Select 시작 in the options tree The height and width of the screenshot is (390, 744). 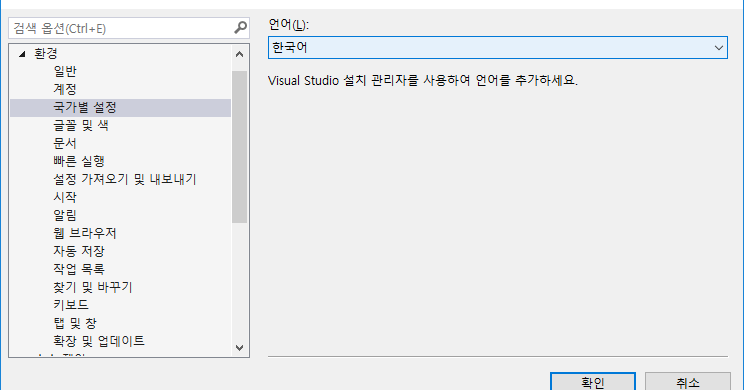(65, 197)
